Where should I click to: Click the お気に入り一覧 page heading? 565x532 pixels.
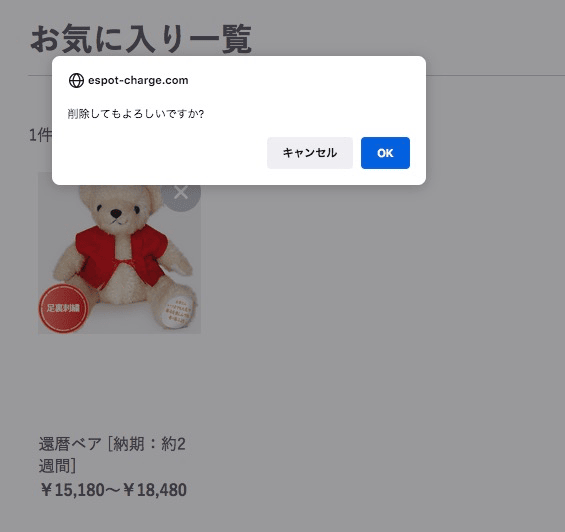click(141, 39)
